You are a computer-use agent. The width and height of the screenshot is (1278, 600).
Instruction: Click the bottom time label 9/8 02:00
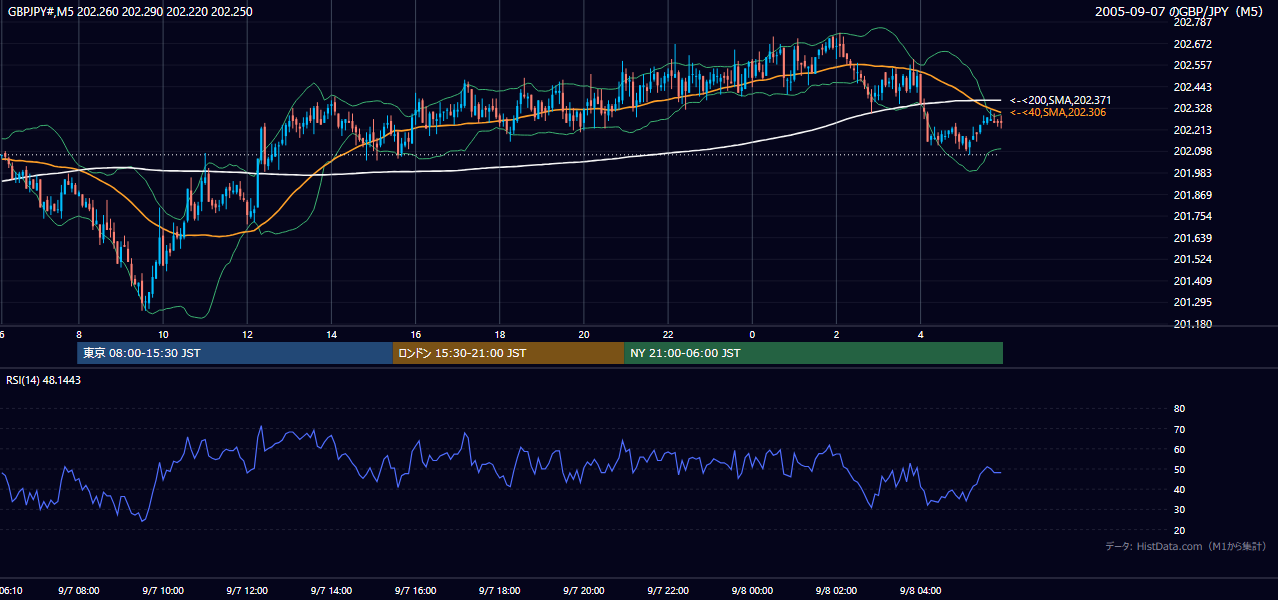(836, 591)
